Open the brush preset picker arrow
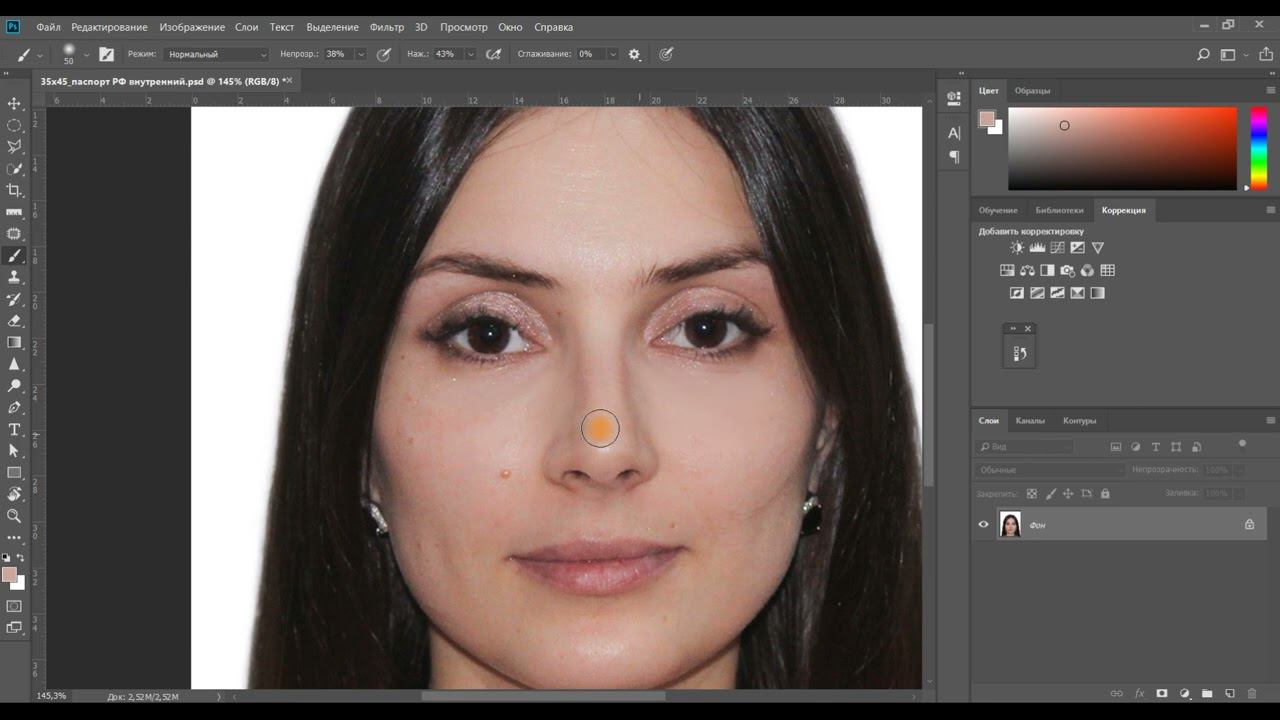This screenshot has height=720, width=1280. point(86,54)
